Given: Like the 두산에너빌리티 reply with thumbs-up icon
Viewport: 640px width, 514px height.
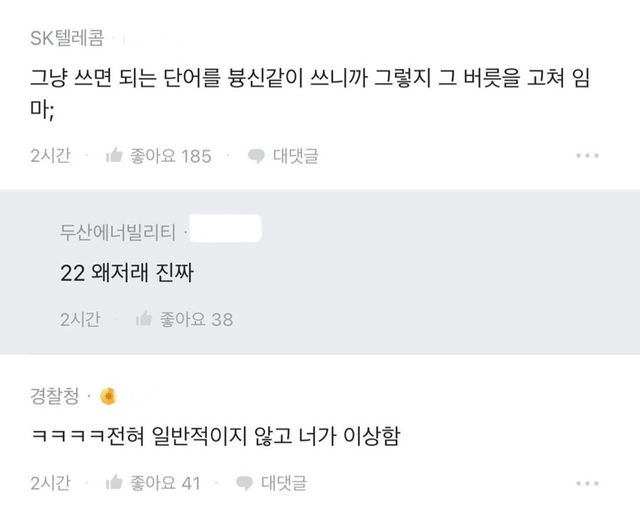Looking at the screenshot, I should (x=143, y=319).
